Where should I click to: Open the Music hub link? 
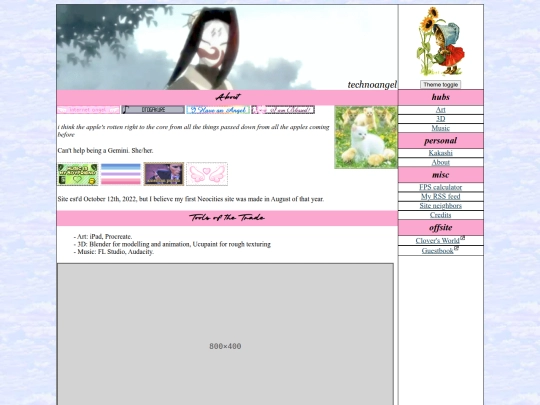[440, 128]
